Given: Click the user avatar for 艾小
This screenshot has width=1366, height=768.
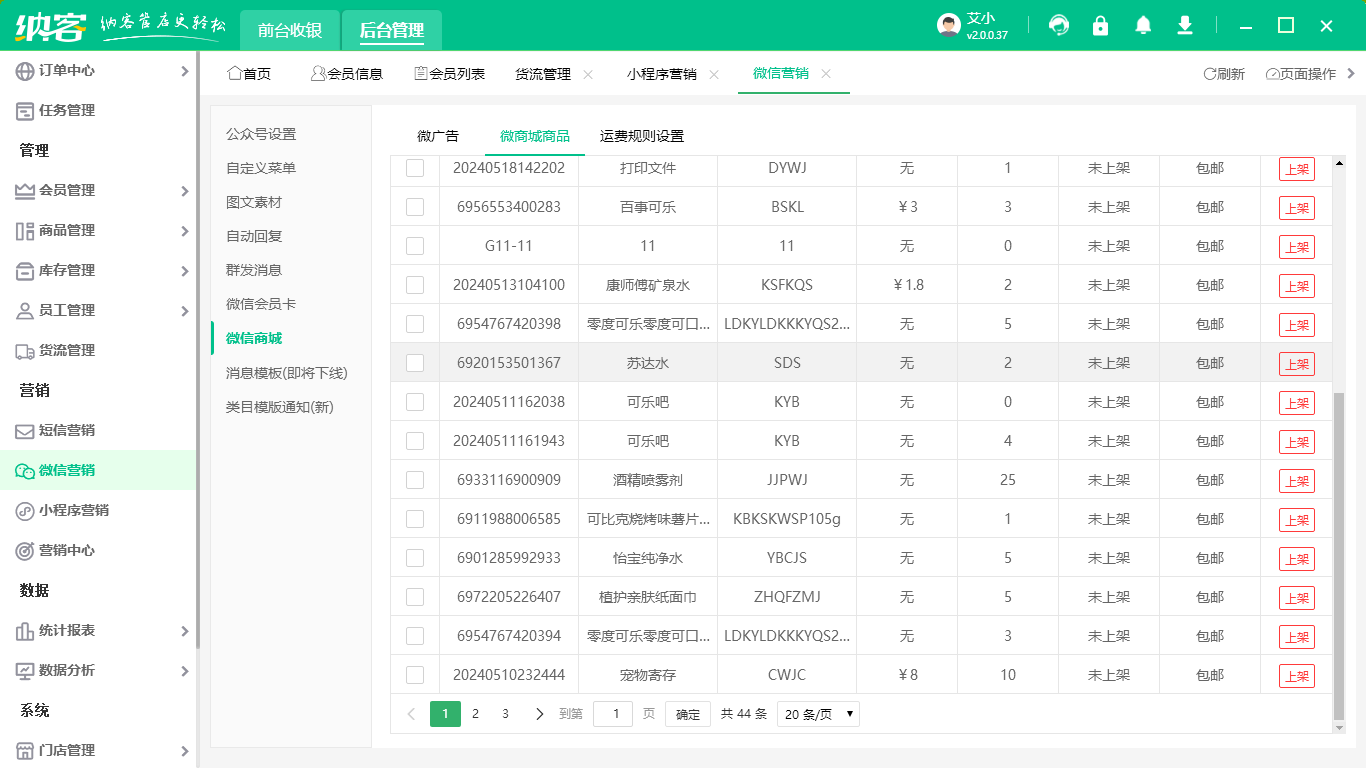Looking at the screenshot, I should [949, 26].
